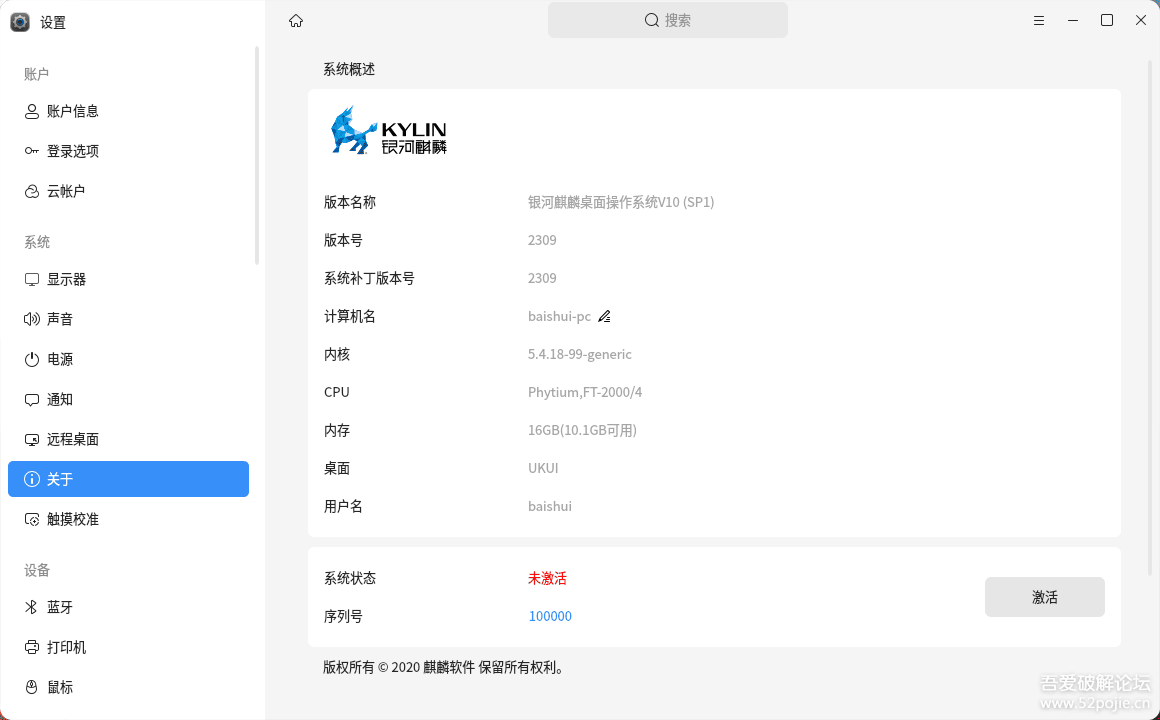1160x720 pixels.
Task: Click the memory value 16GB(10.1GB可用)
Action: point(582,431)
